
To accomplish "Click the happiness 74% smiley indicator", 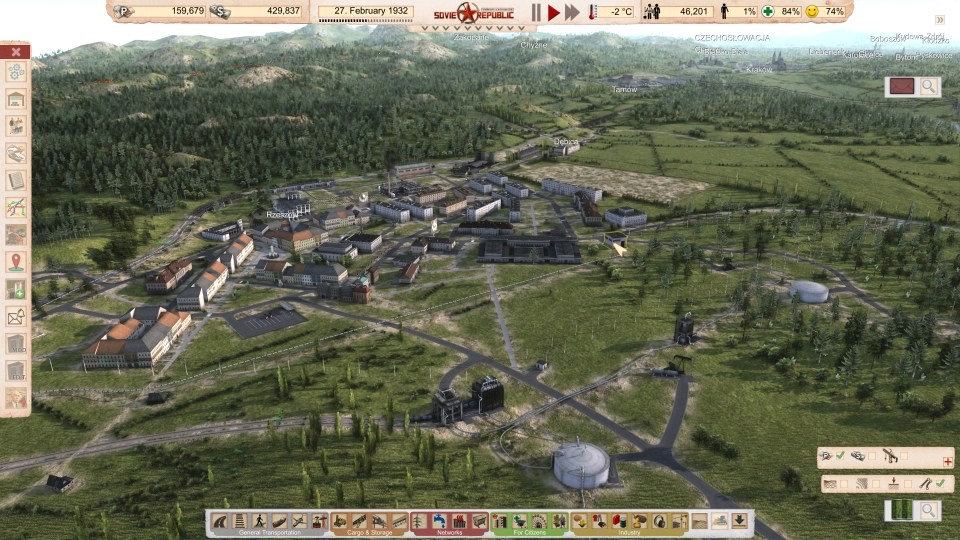I will (825, 11).
